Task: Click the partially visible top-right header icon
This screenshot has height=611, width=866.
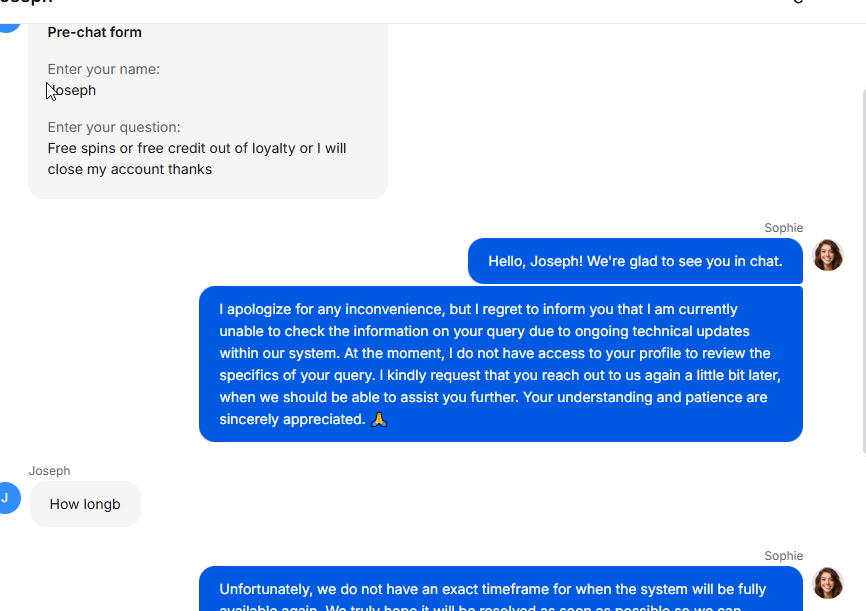Action: tap(798, 2)
